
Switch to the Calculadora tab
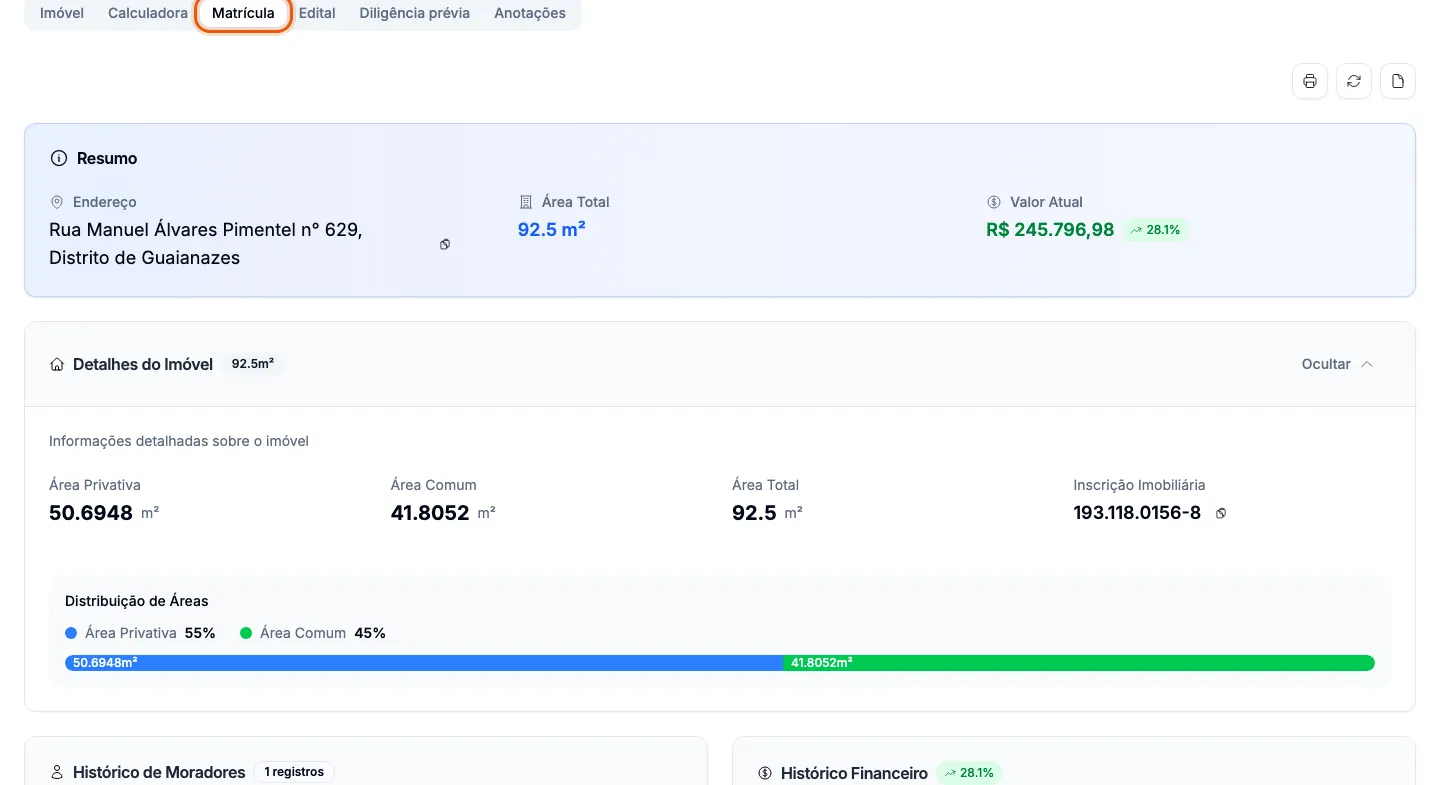pos(148,13)
